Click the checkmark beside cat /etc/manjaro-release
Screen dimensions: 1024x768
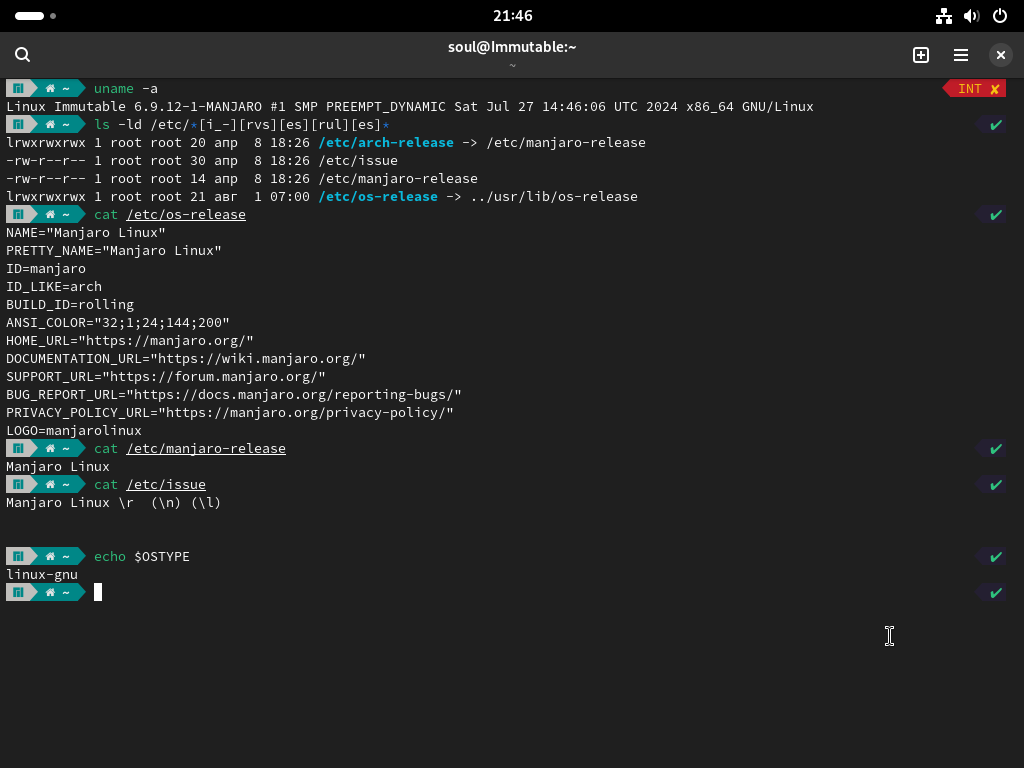(995, 449)
